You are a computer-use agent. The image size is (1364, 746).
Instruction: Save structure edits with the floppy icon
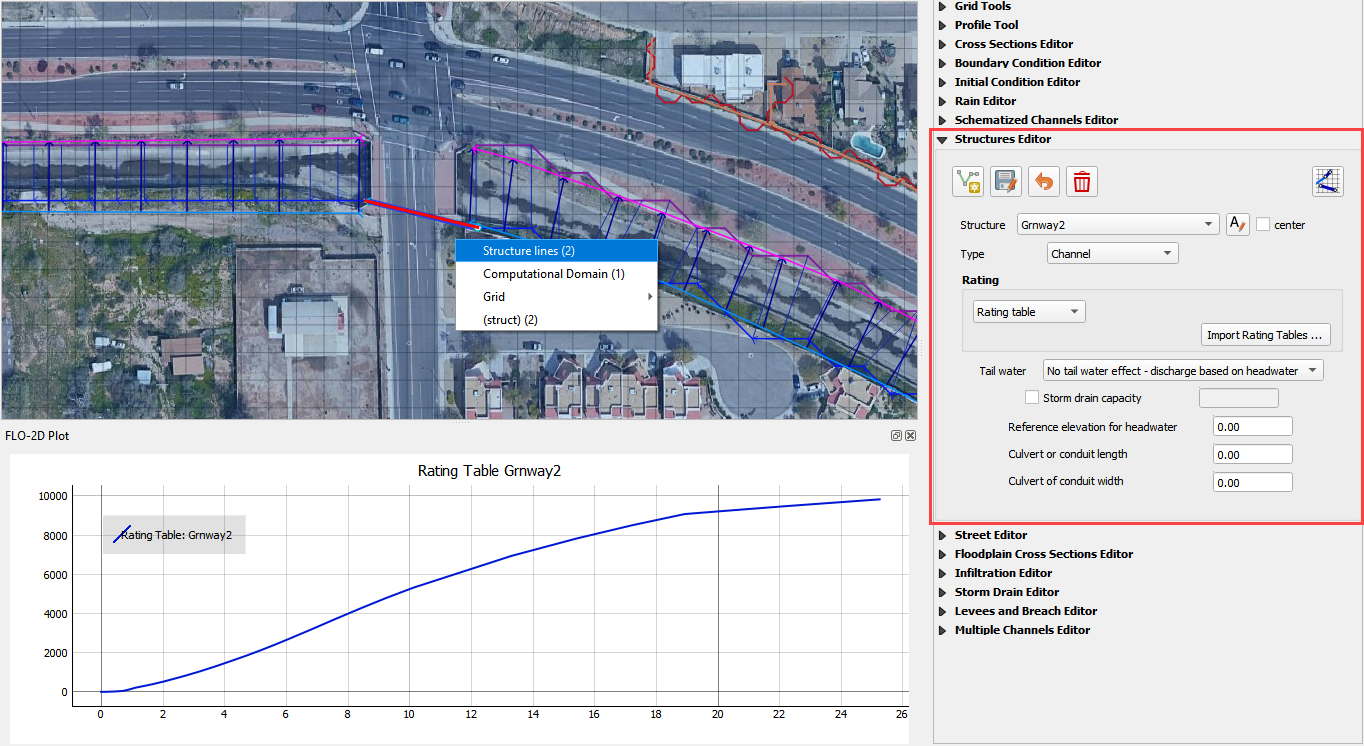coord(1005,182)
